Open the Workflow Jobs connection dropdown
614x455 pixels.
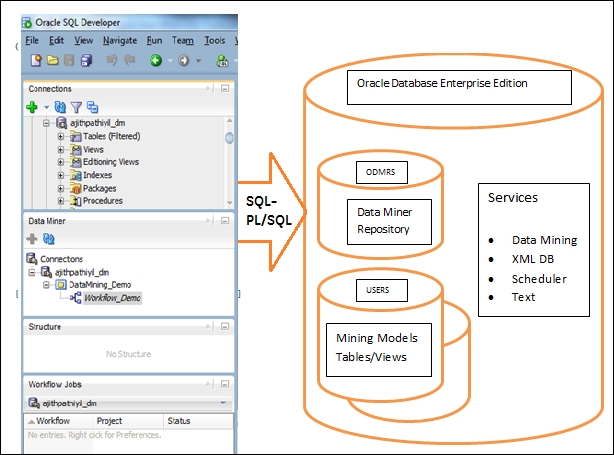(223, 403)
